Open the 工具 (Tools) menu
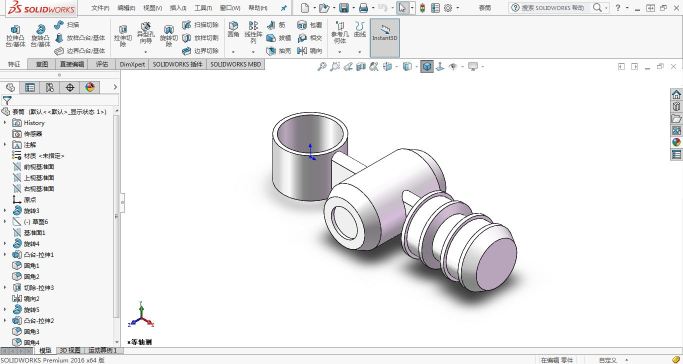This screenshot has width=683, height=364. 203,8
